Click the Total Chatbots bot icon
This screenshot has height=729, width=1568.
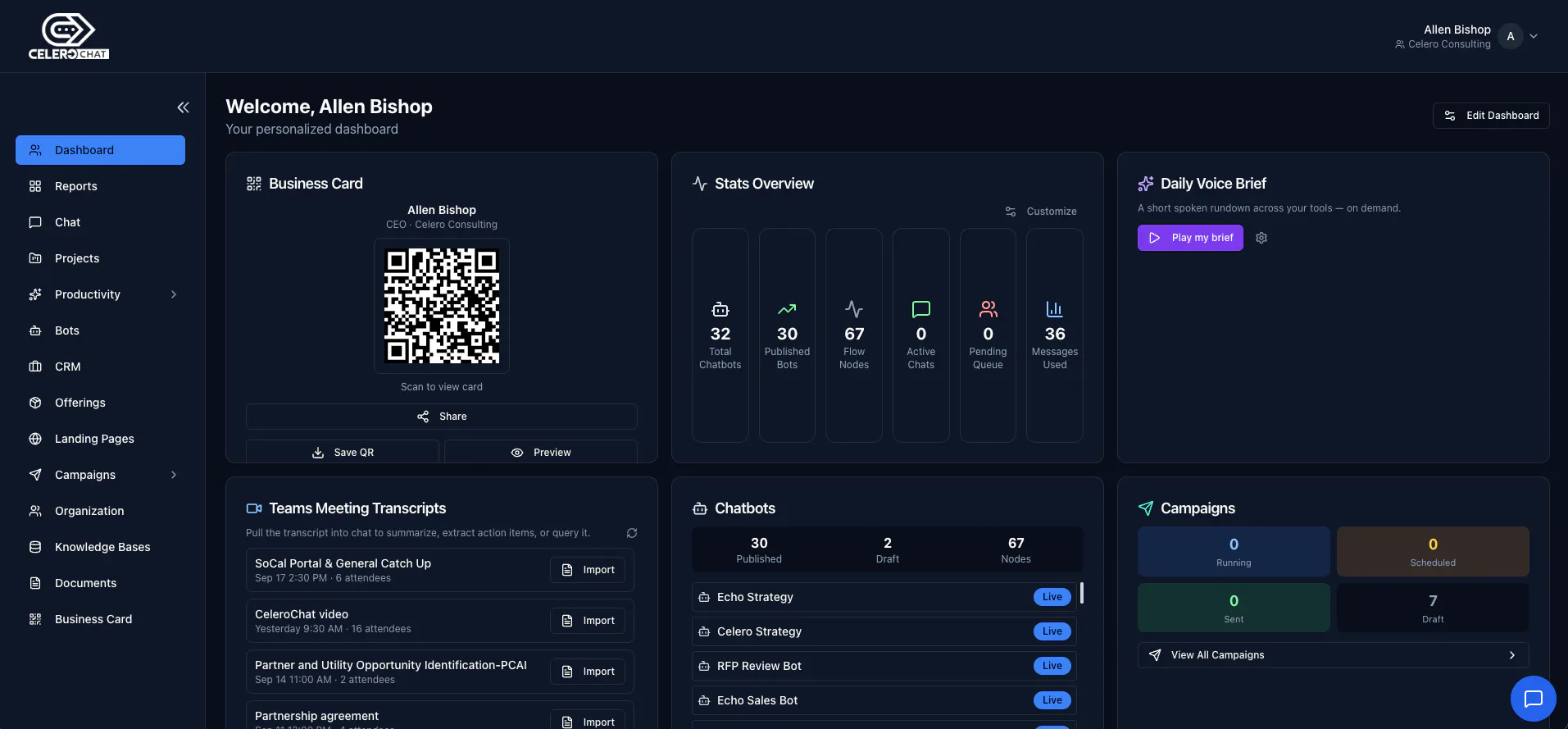point(720,309)
